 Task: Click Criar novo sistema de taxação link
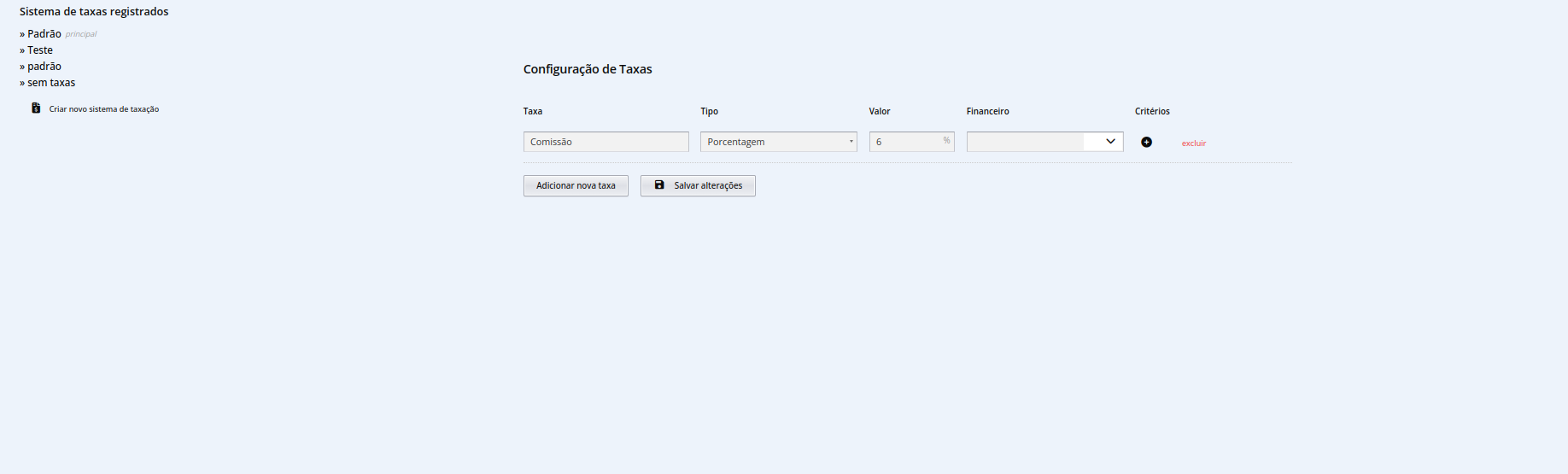(x=104, y=109)
